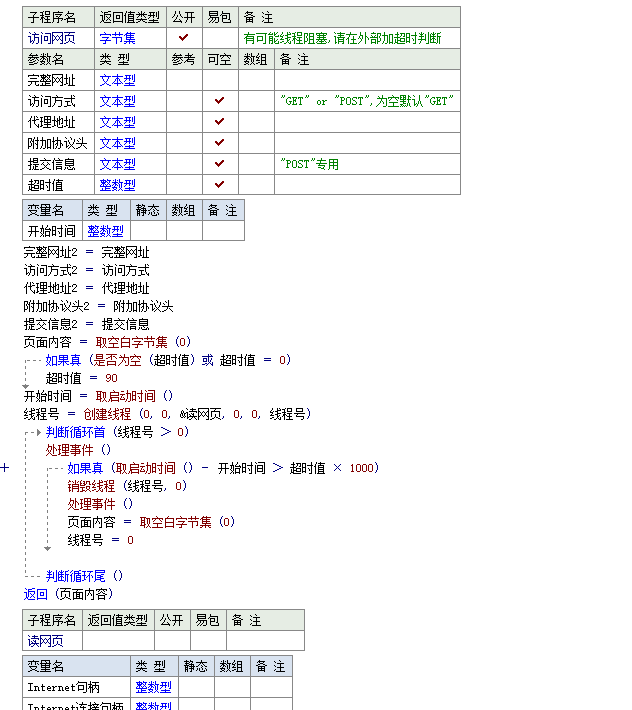Select the parameter name 访问方式
Screen dimensions: 632x710
(x=52, y=101)
